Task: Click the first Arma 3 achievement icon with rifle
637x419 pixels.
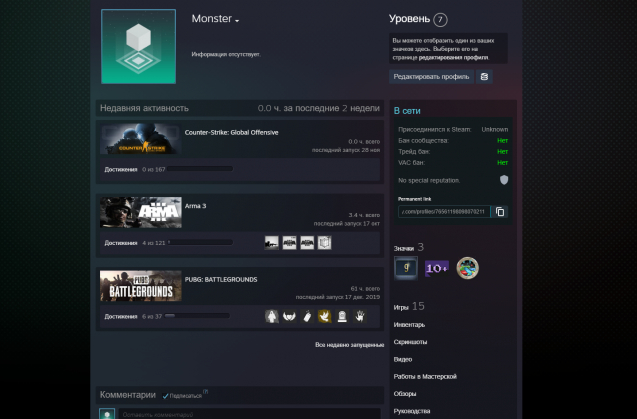Action: click(271, 243)
